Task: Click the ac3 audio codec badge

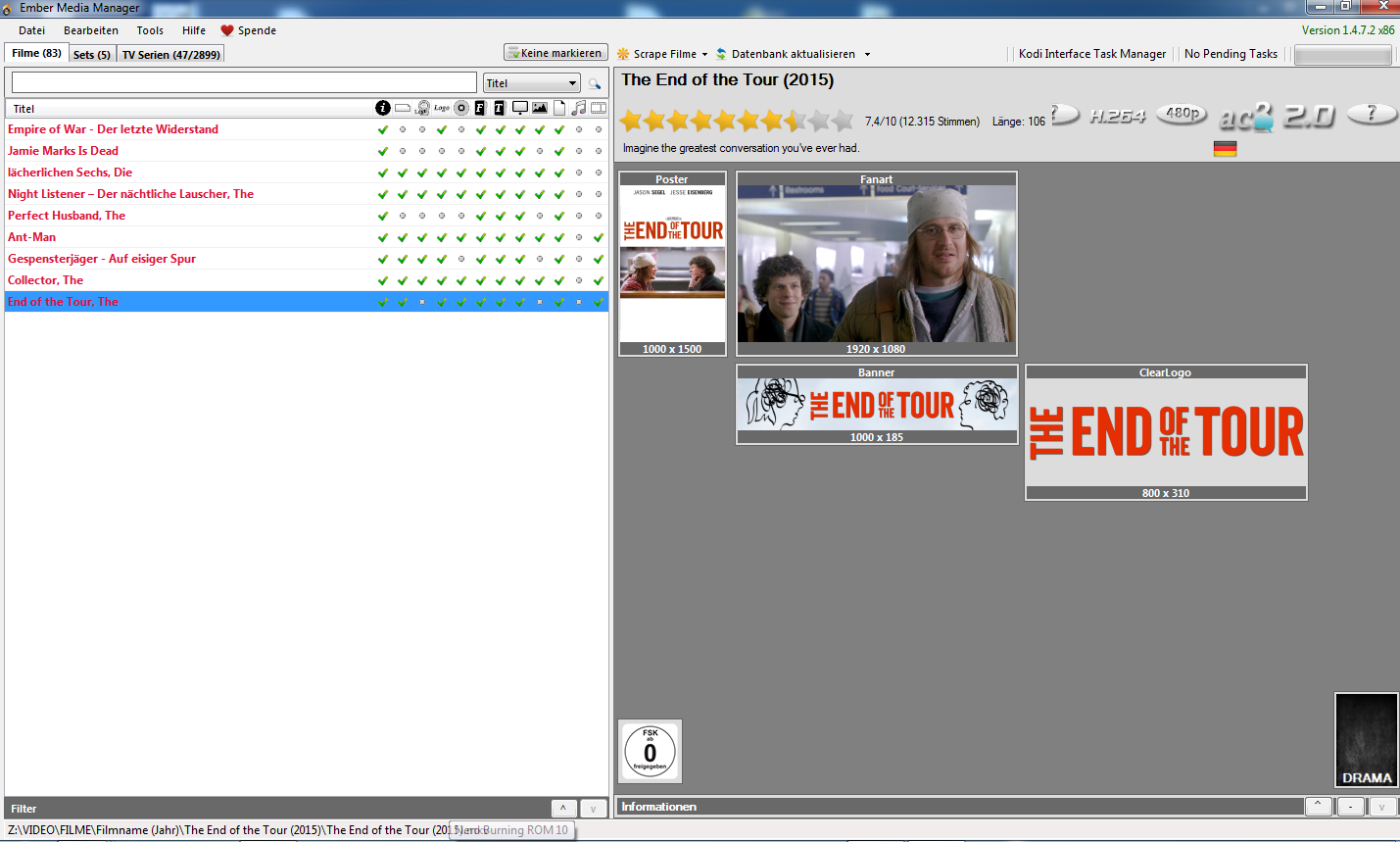Action: click(x=1246, y=117)
